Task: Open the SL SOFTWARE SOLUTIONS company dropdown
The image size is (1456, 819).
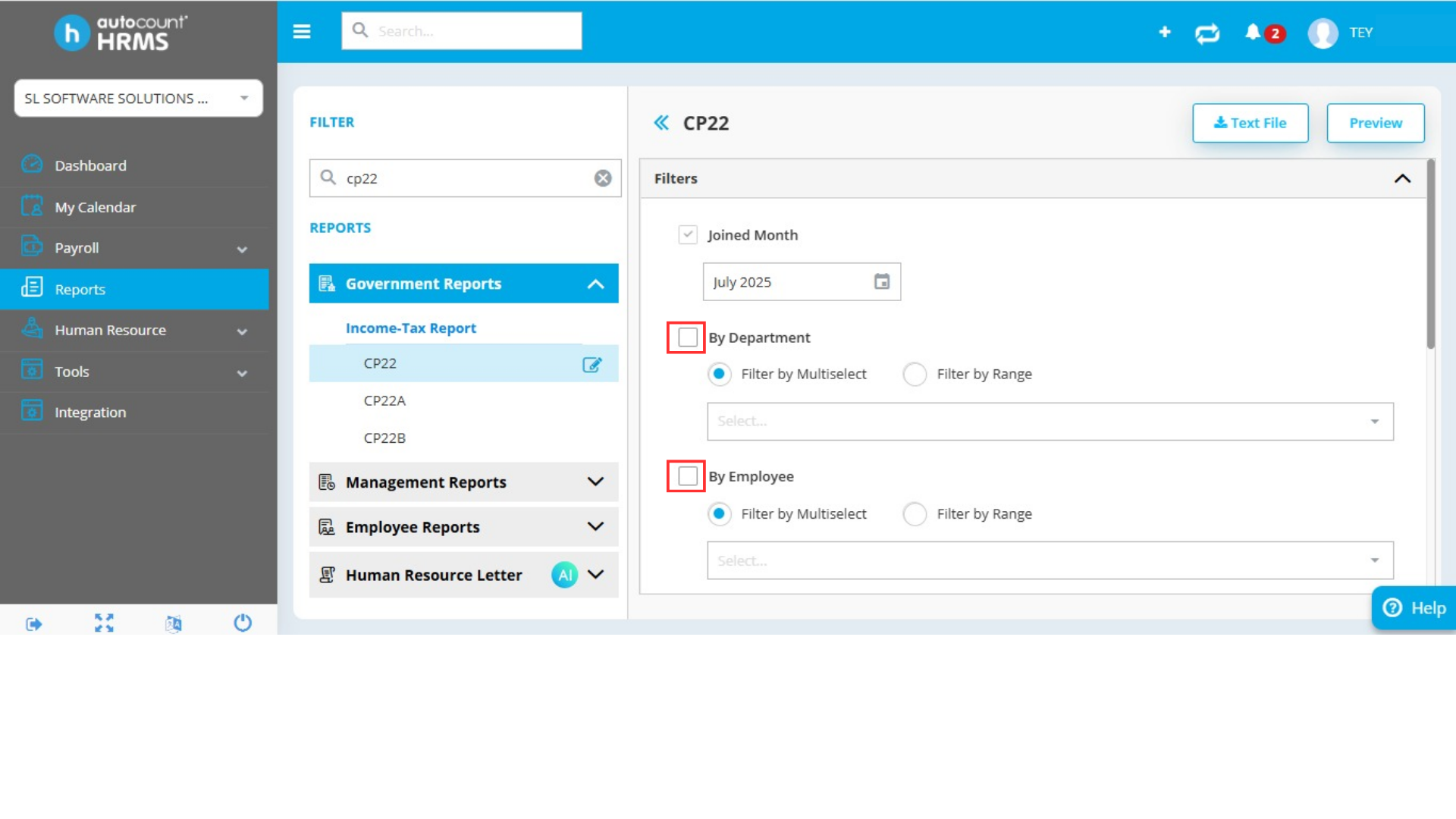Action: click(138, 99)
